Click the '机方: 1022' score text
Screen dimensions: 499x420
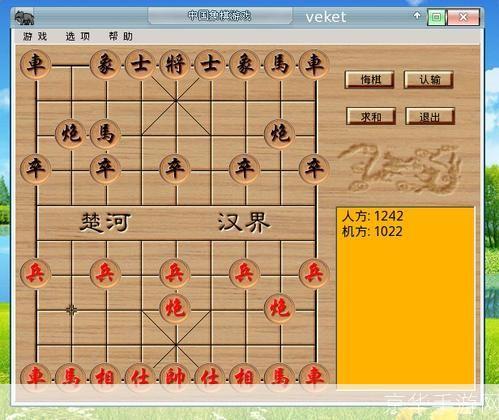click(372, 231)
